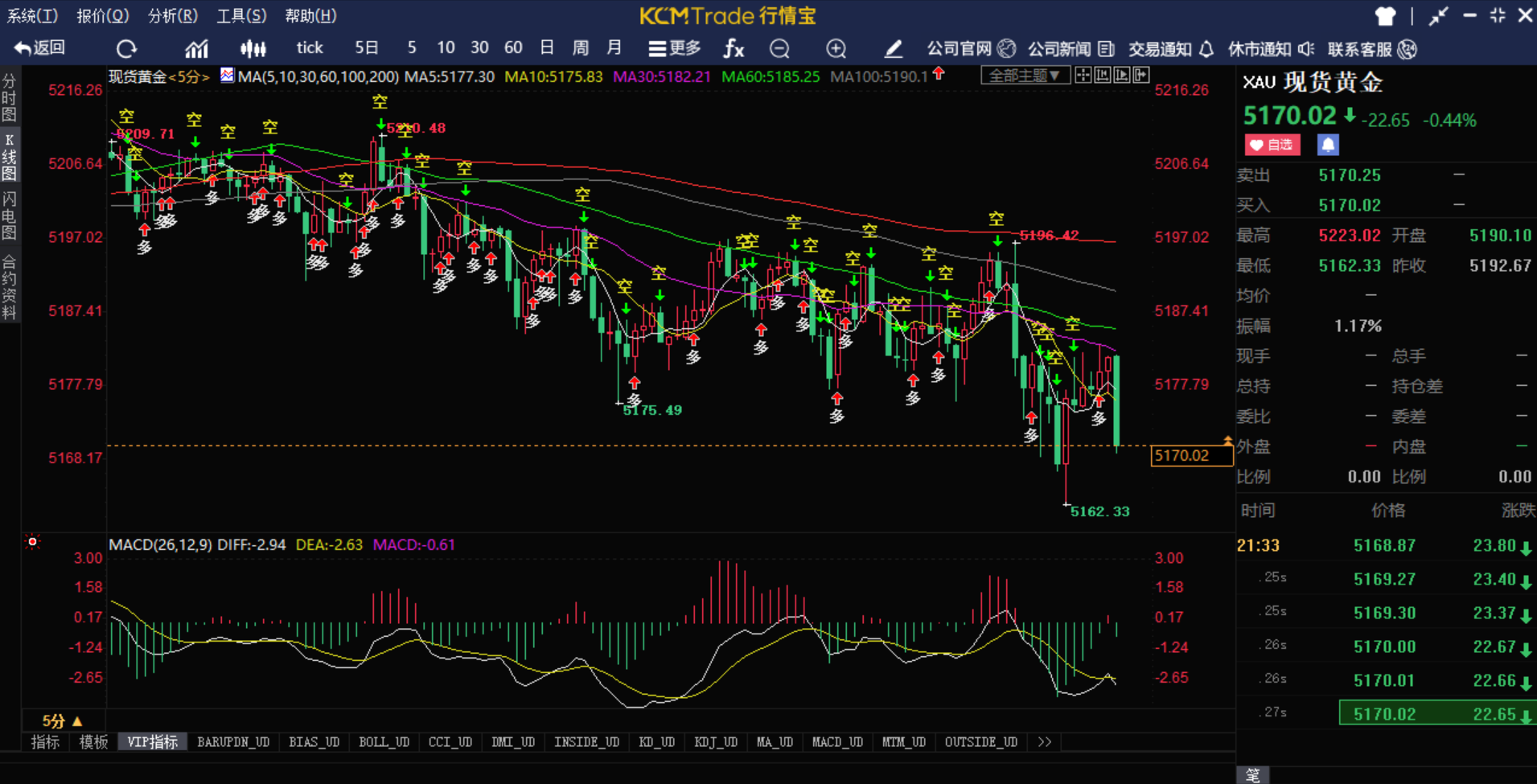Select the INSIDE_UD indicator tab
This screenshot has height=784, width=1537.
coord(587,742)
